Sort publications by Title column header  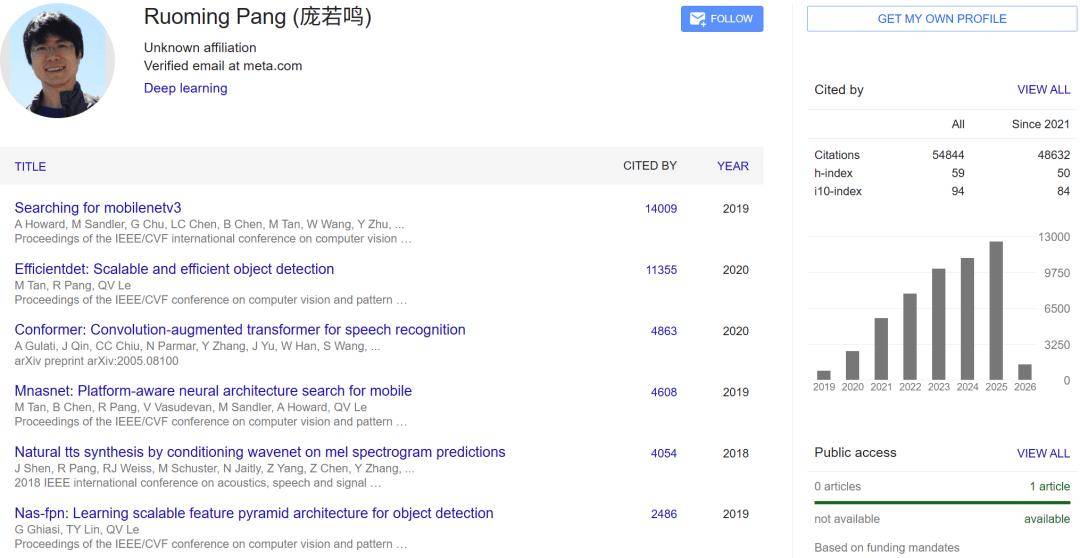click(30, 166)
